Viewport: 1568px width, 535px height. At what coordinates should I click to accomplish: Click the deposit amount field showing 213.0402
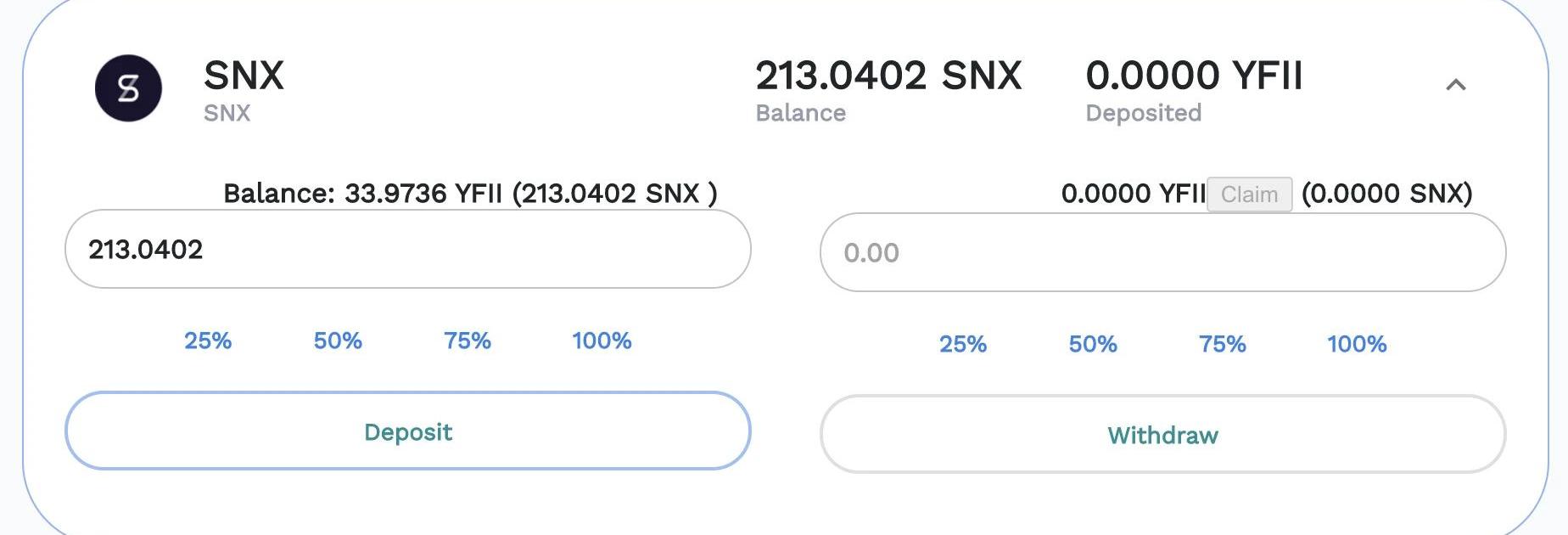pyautogui.click(x=407, y=250)
